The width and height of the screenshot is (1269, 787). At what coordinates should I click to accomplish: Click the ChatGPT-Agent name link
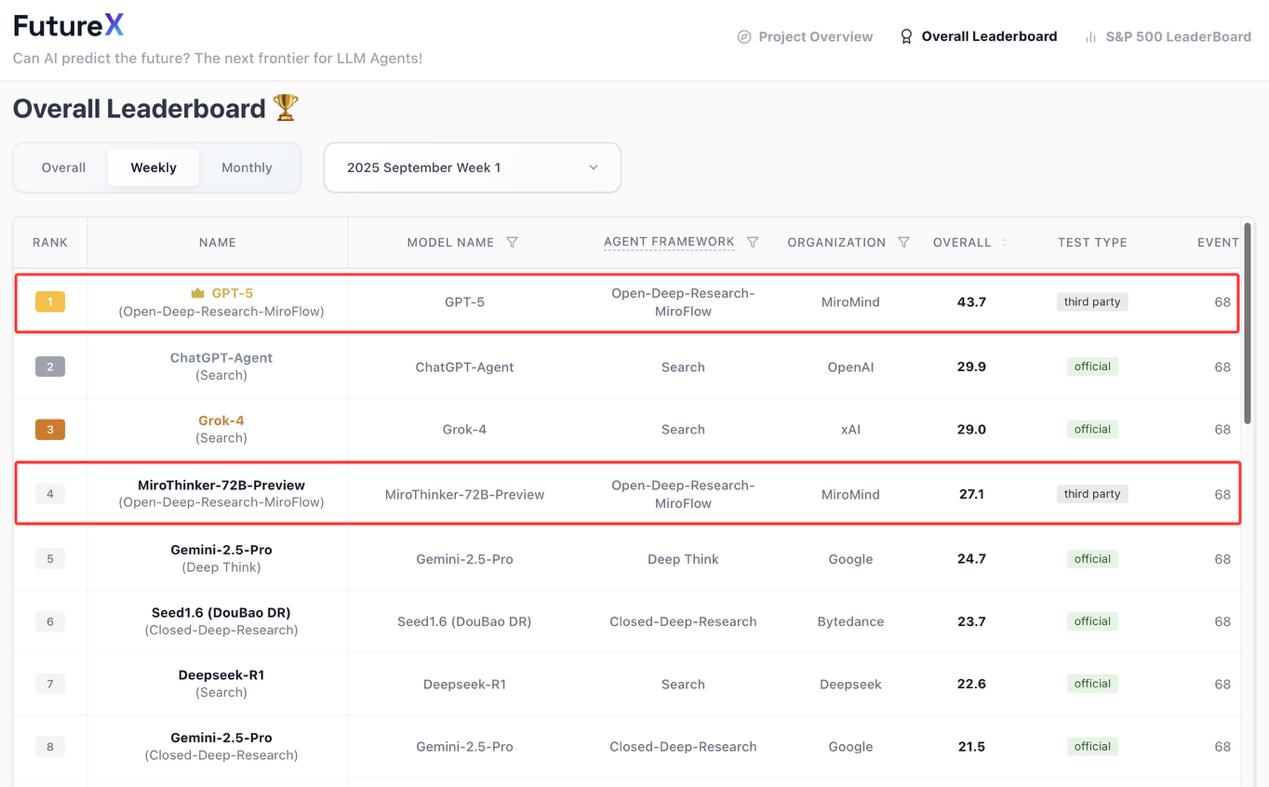click(221, 358)
